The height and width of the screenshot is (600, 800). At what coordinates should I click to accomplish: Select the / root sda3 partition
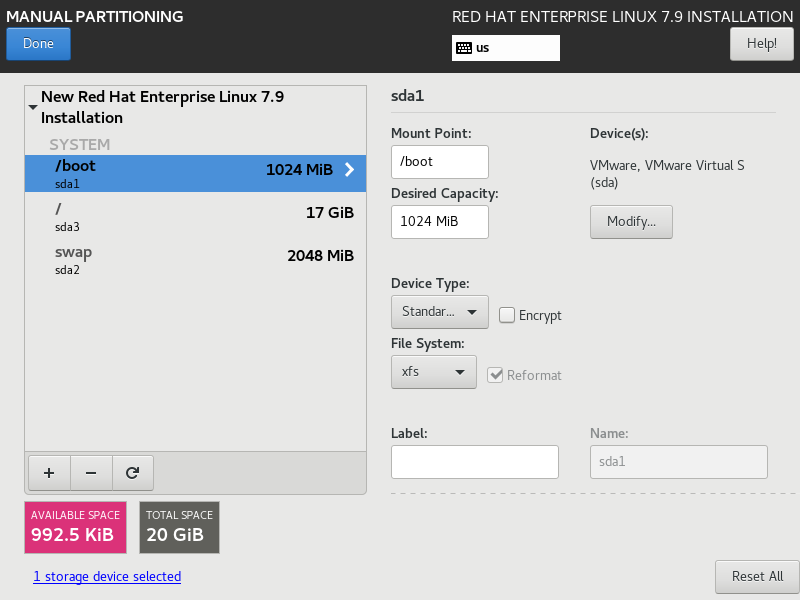[195, 216]
